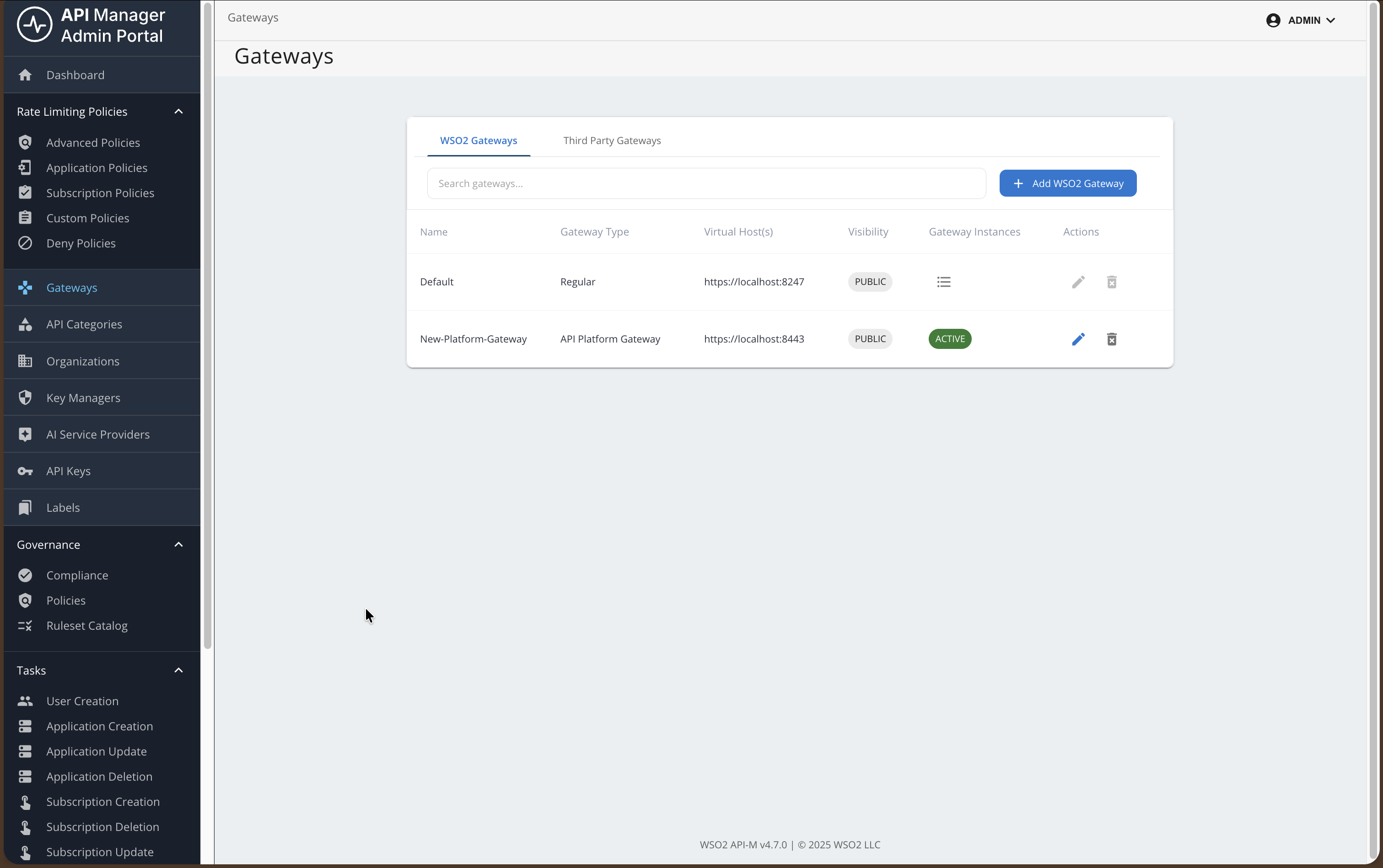Click the Name column header

(x=433, y=232)
